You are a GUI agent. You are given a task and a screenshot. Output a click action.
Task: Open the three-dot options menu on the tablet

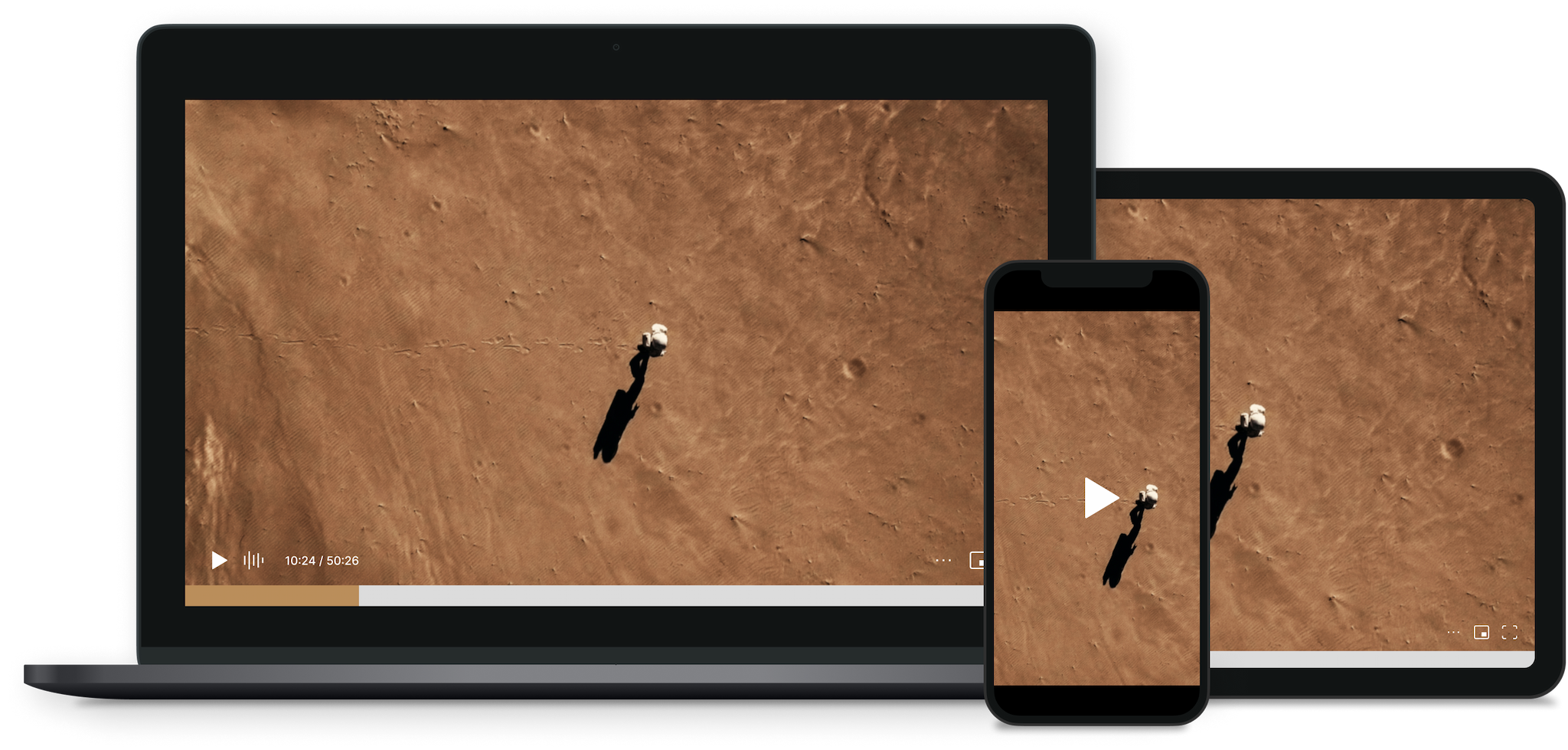(x=1453, y=633)
